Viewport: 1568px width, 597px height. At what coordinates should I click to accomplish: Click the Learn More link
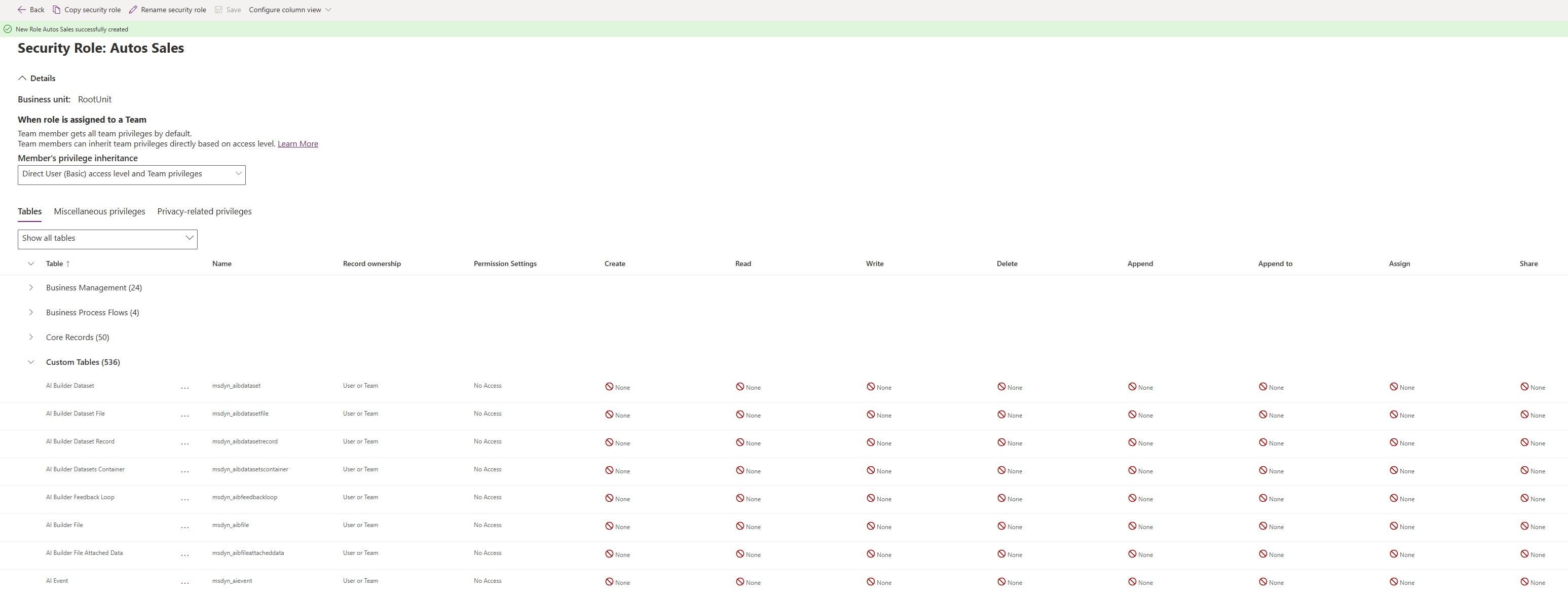297,143
